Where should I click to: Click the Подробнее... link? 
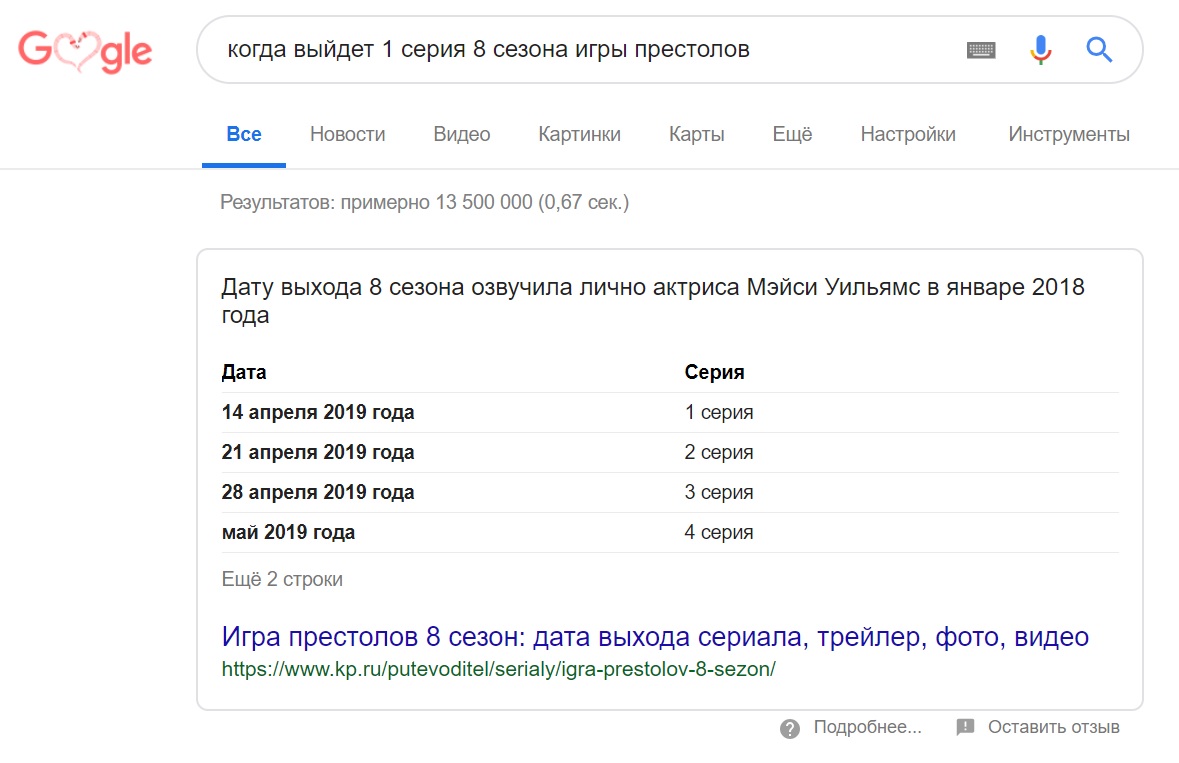tap(868, 727)
